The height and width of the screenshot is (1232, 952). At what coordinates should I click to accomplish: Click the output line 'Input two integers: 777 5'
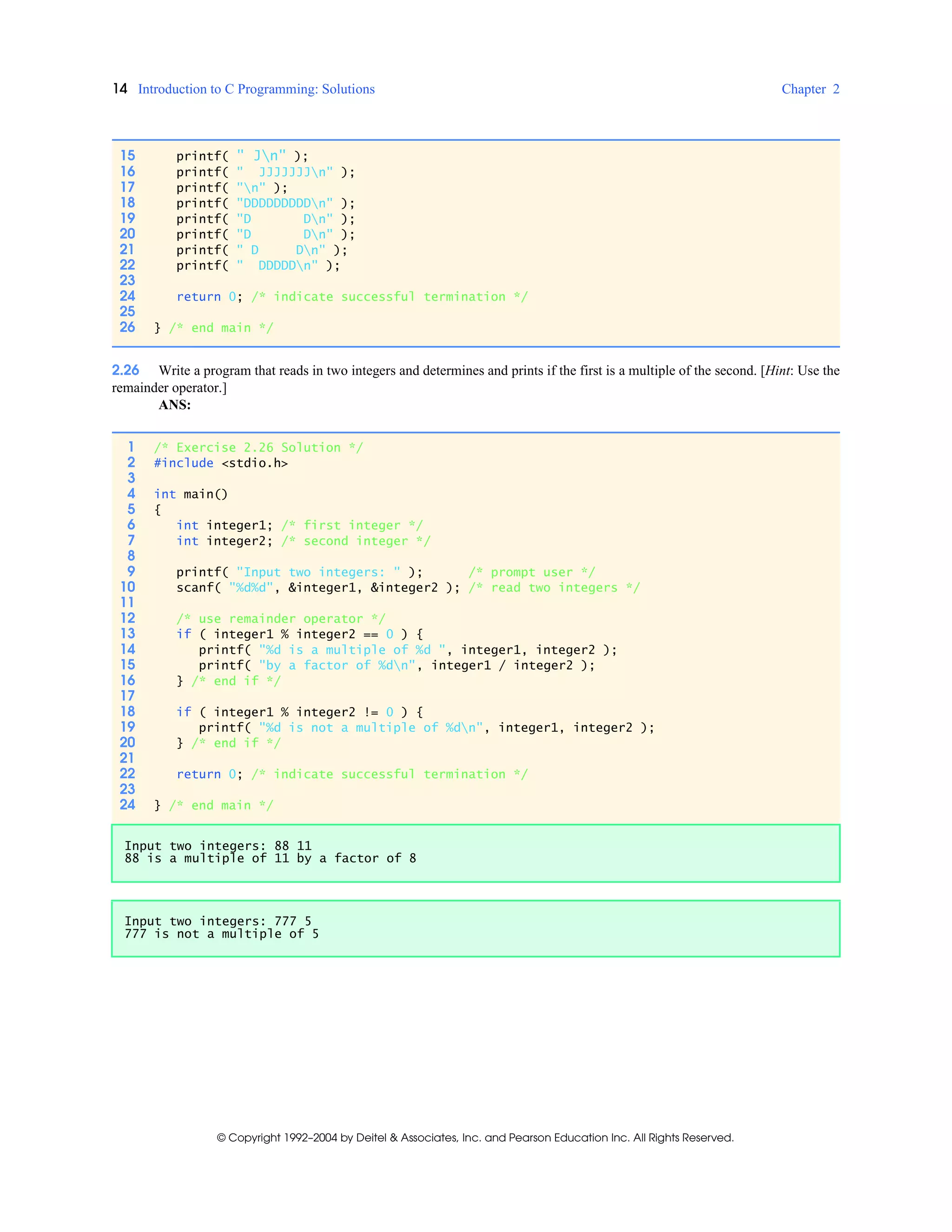(x=218, y=921)
